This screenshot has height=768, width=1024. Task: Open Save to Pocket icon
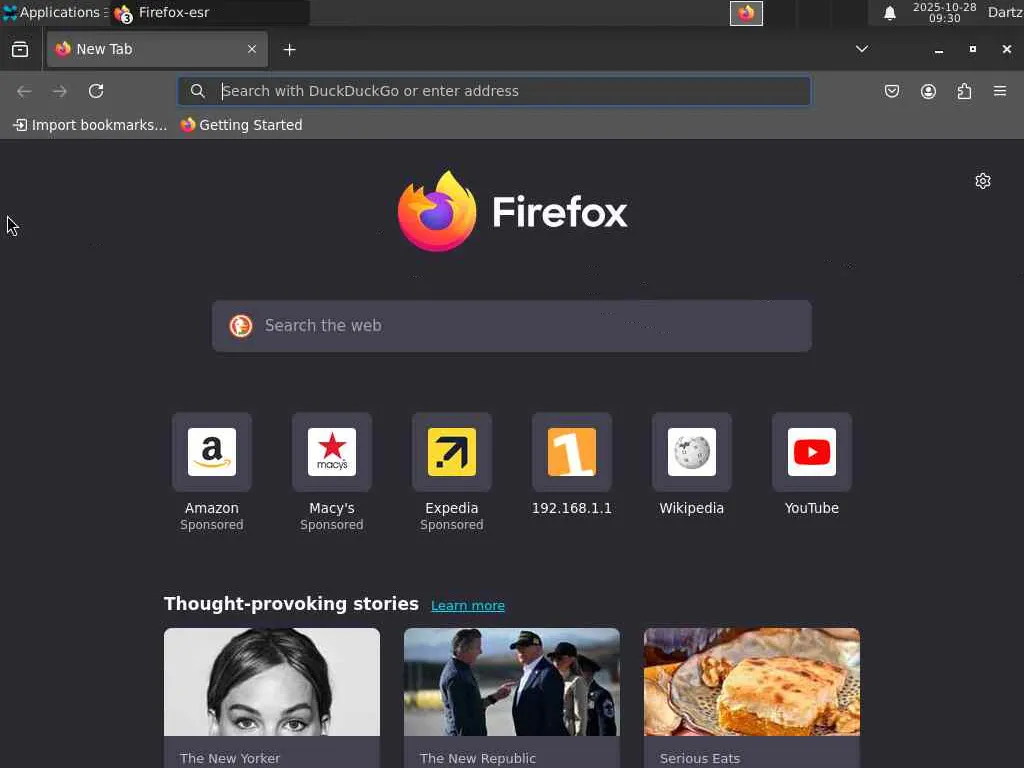tap(892, 91)
